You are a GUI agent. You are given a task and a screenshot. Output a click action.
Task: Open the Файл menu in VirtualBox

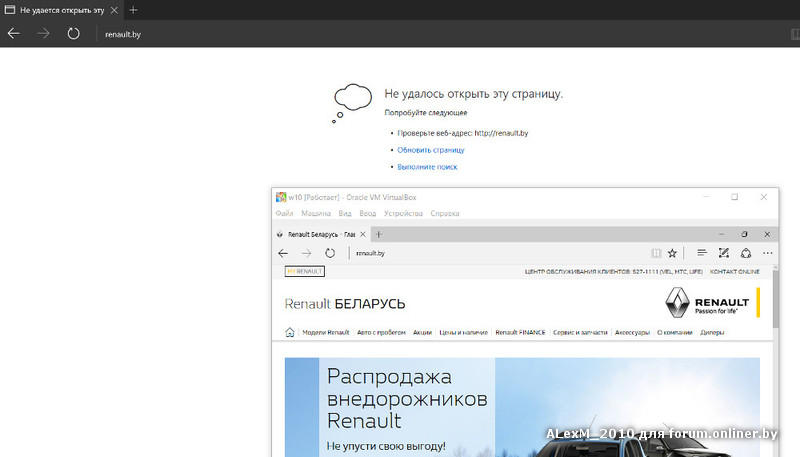(284, 214)
